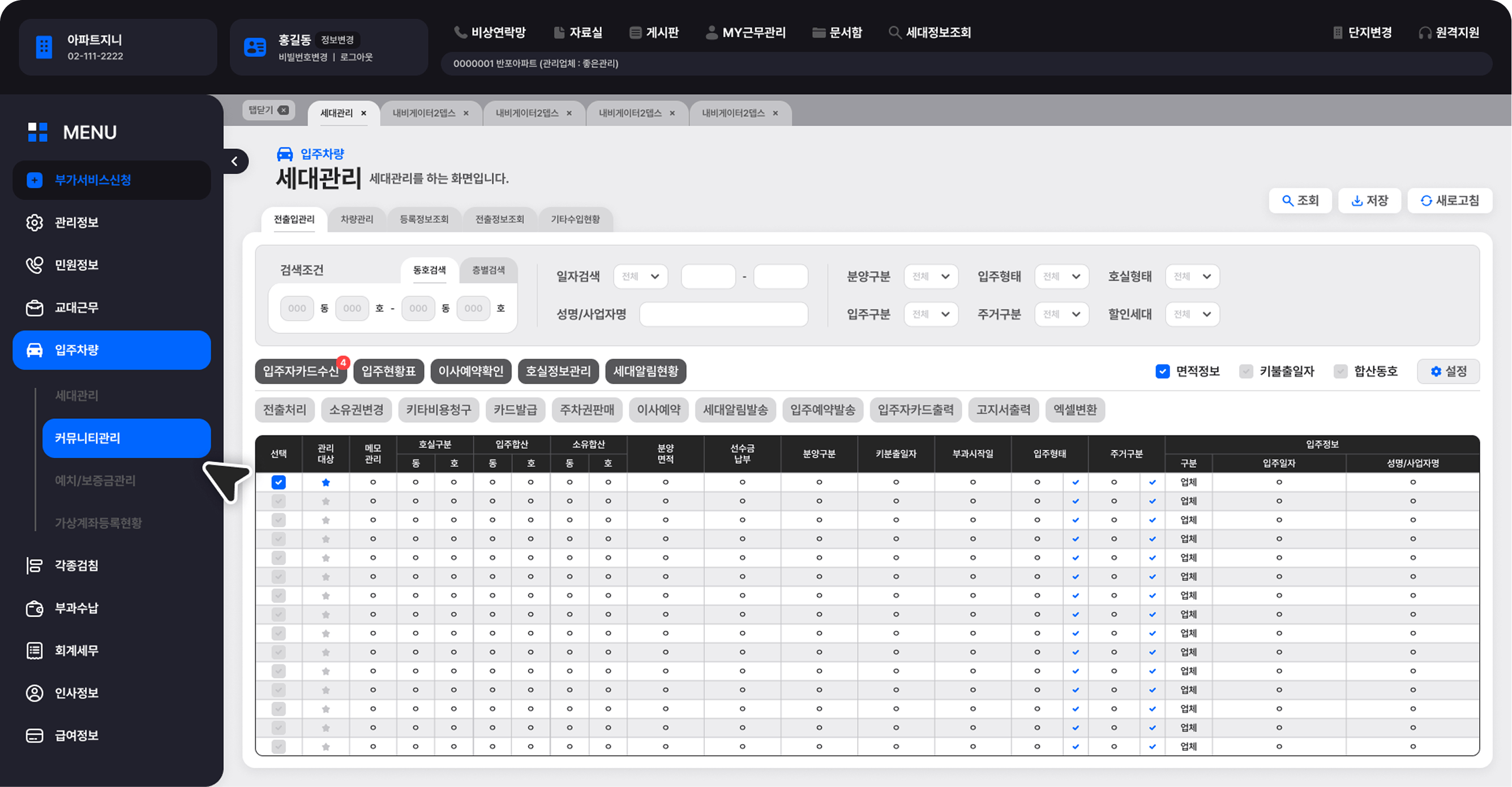Open 비상연락망 phone icon in top bar
The image size is (1512, 787).
pyautogui.click(x=460, y=32)
